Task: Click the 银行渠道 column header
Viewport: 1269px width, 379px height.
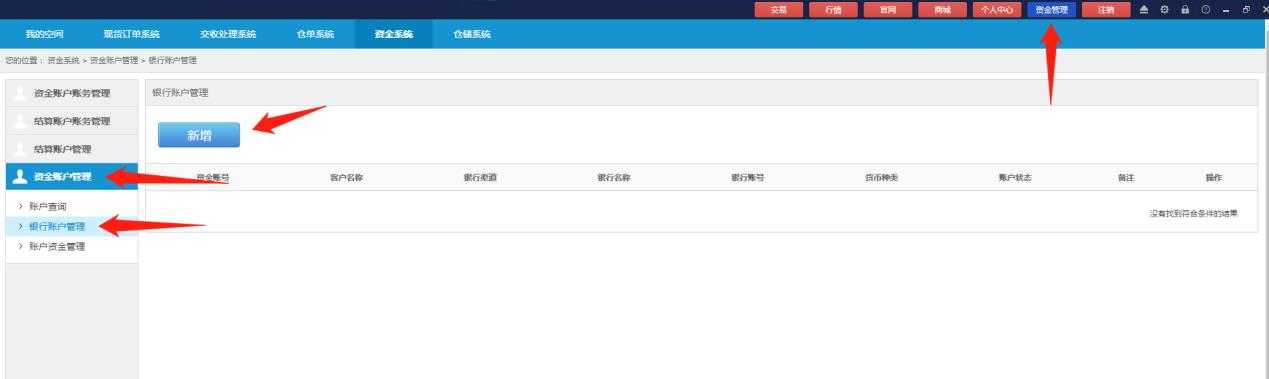Action: 480,178
